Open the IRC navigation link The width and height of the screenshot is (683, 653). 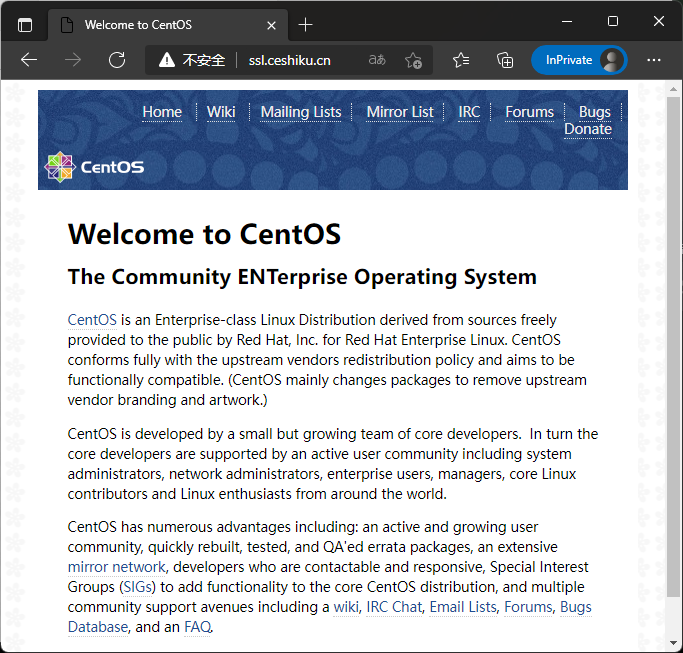469,112
